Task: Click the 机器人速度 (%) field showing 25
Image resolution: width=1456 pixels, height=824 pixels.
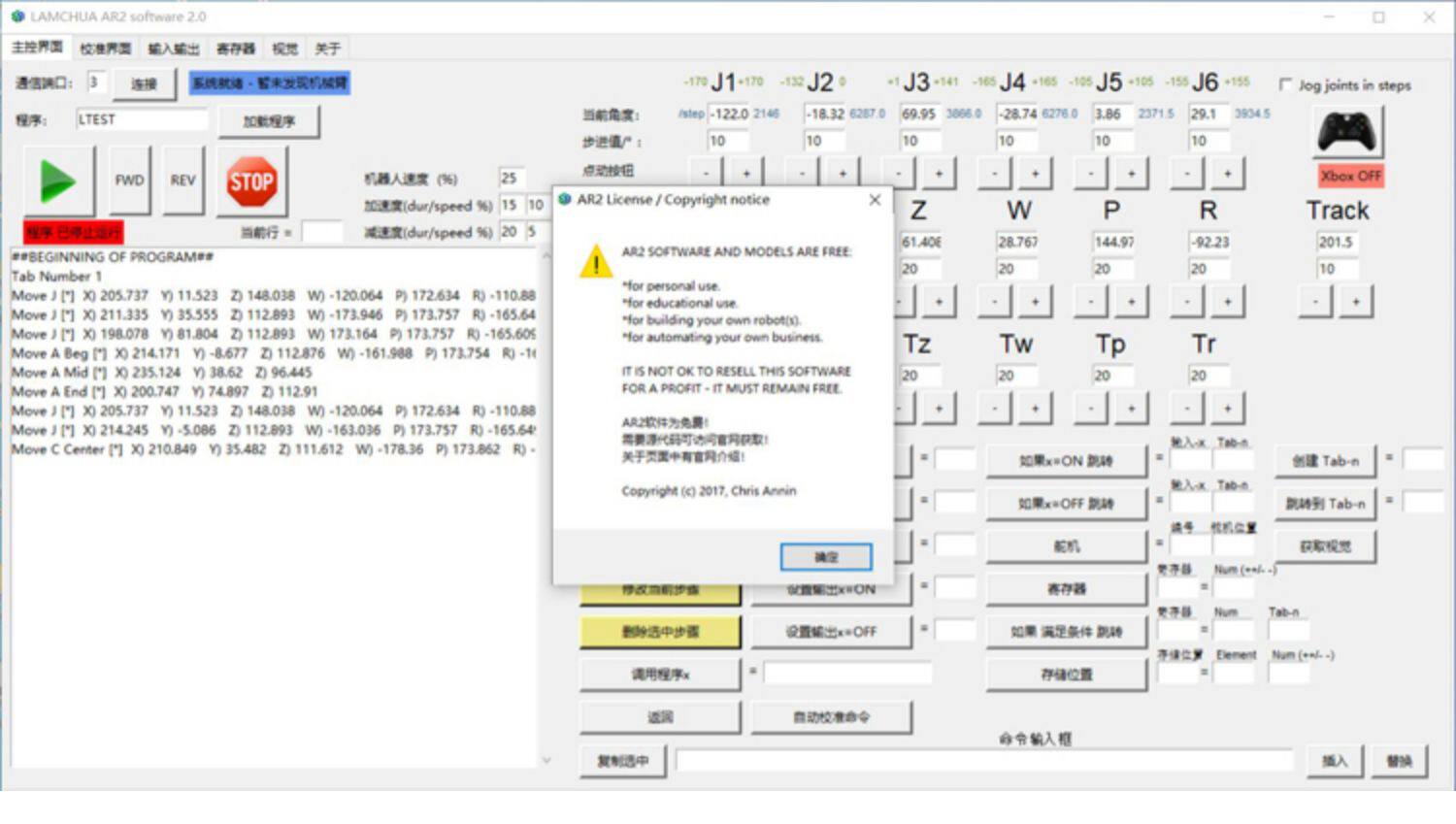Action: [512, 178]
